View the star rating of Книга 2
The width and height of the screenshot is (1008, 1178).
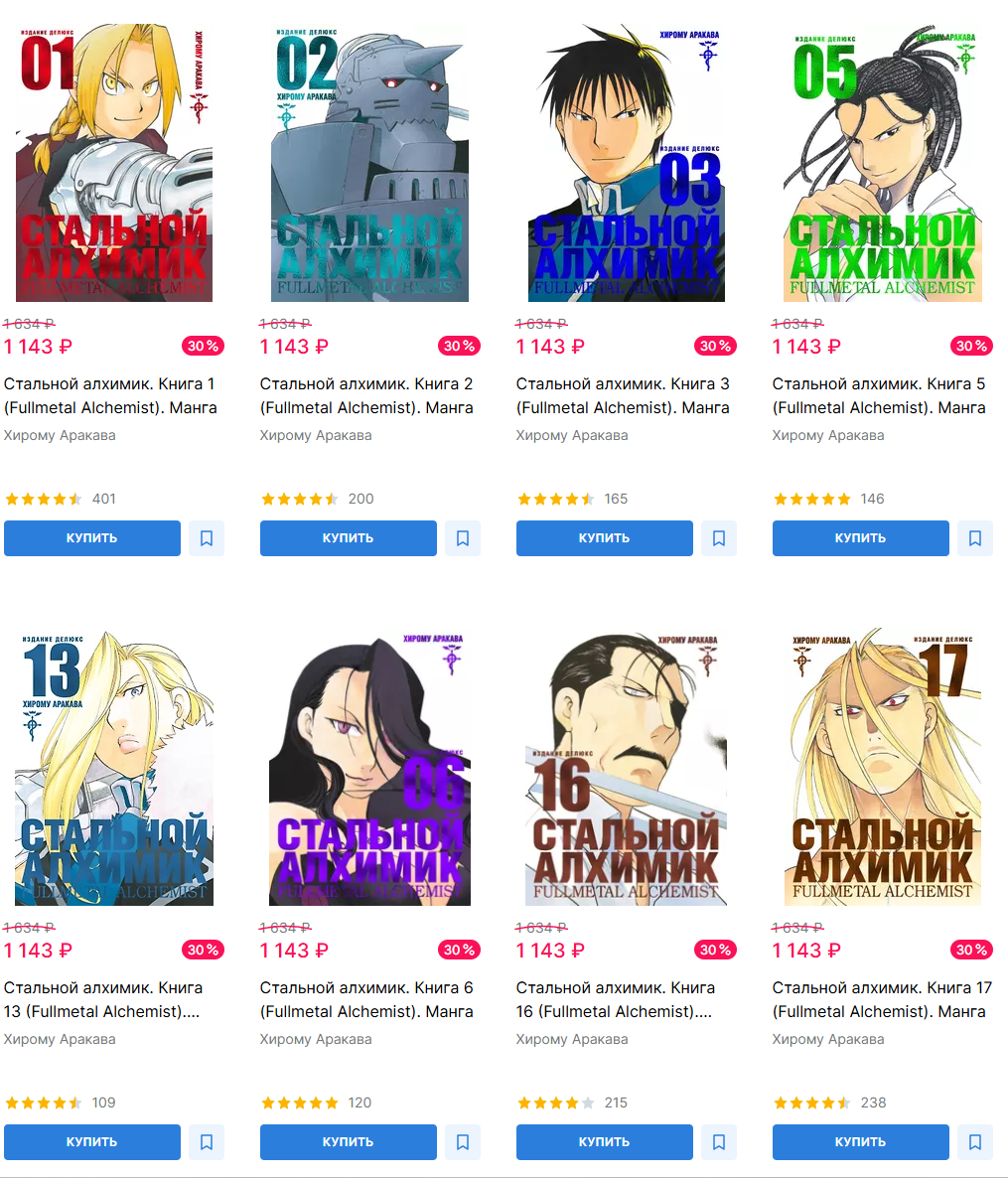[299, 499]
